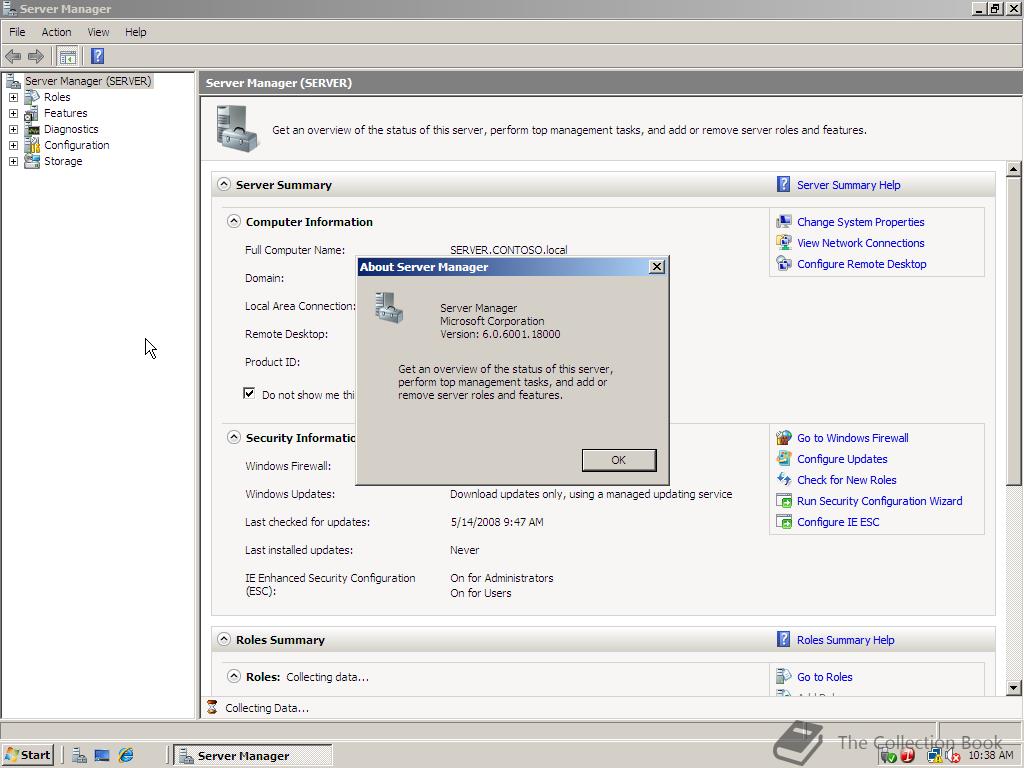Click the Go to Windows Firewall icon
1024x768 pixels.
click(x=784, y=438)
